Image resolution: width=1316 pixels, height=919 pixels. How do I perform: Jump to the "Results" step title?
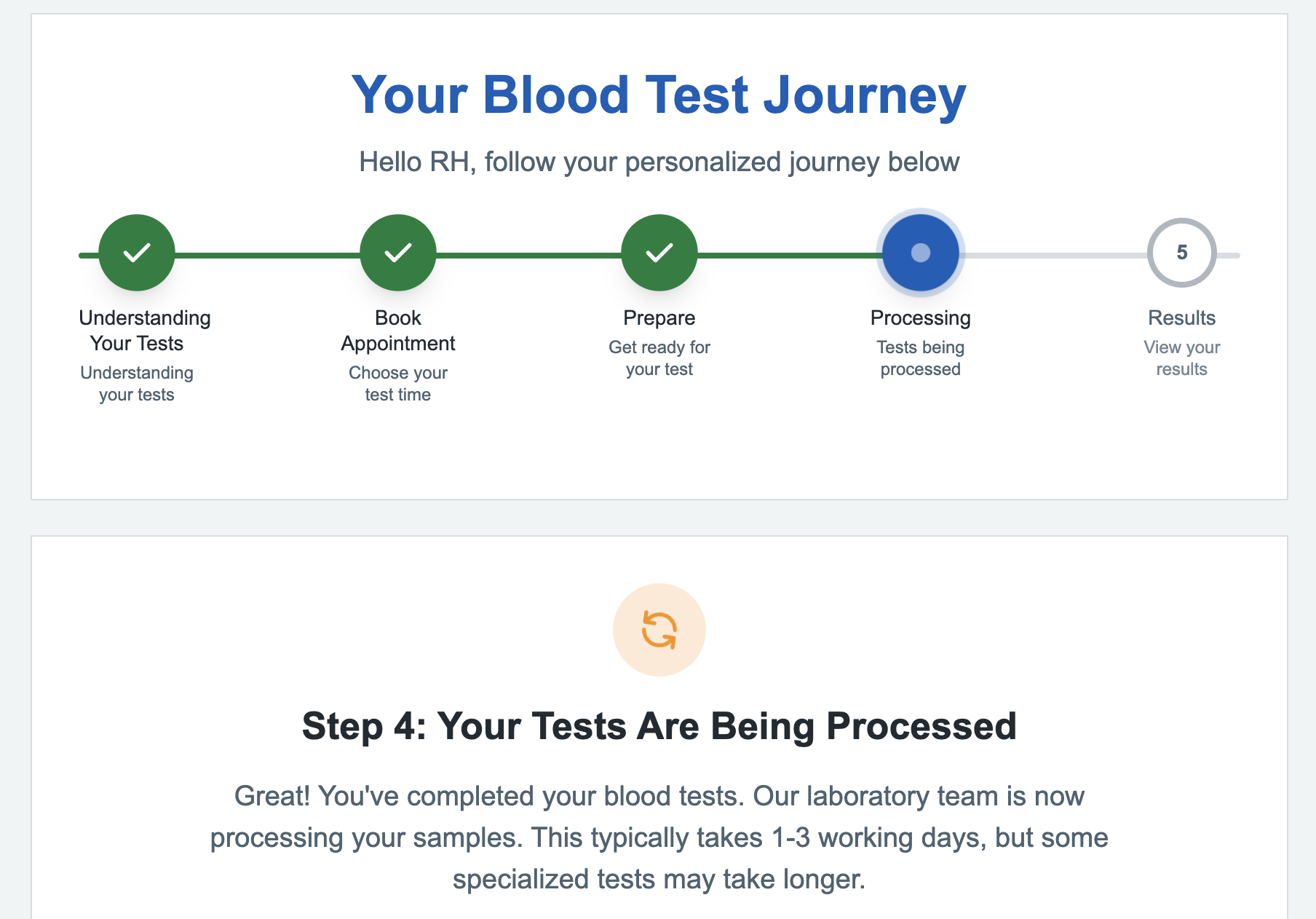point(1182,318)
